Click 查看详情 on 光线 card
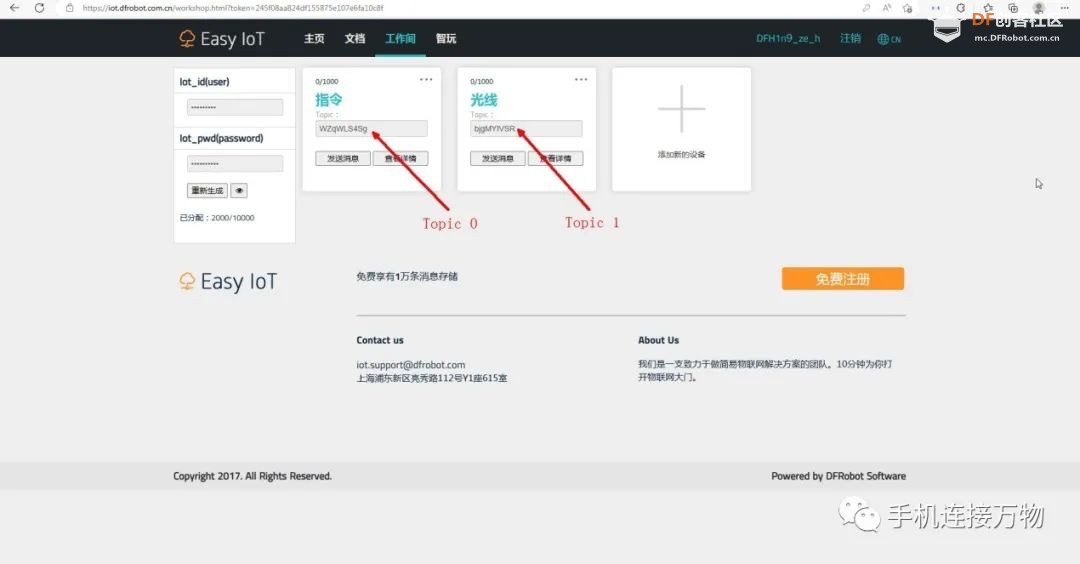The height and width of the screenshot is (564, 1080). pos(556,158)
